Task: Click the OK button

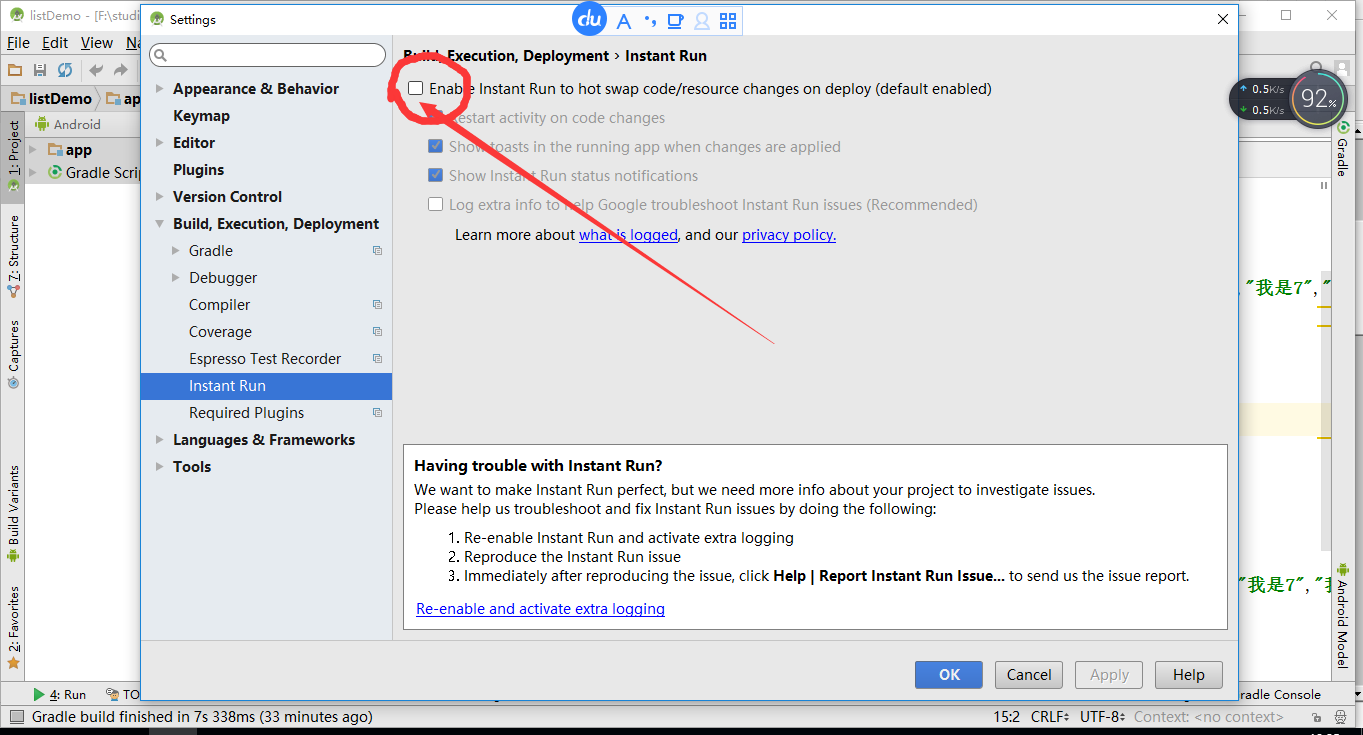Action: 949,675
